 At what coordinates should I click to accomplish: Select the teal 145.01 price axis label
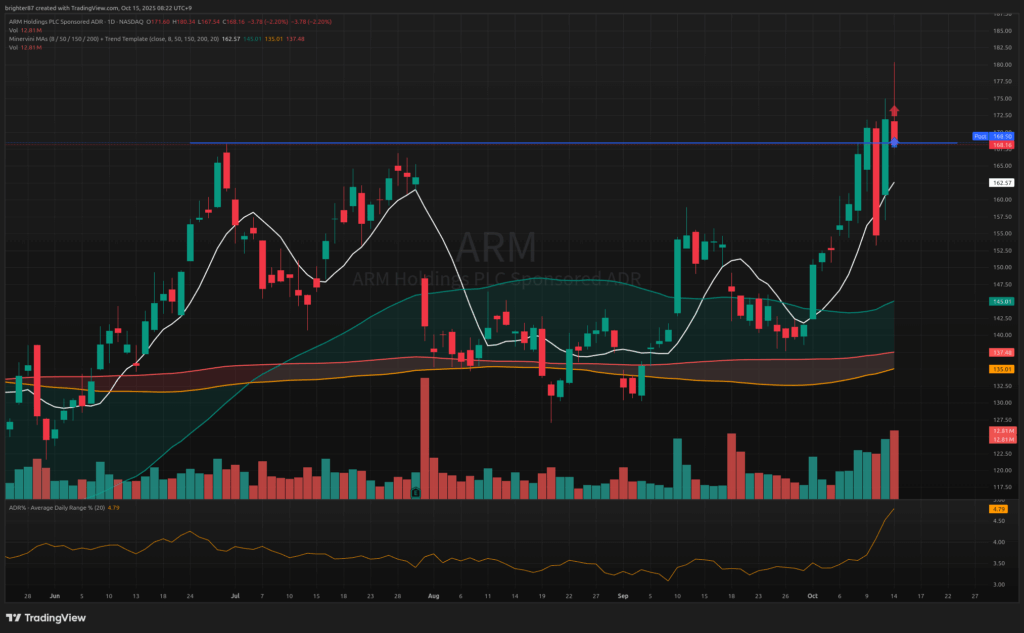pos(1002,301)
